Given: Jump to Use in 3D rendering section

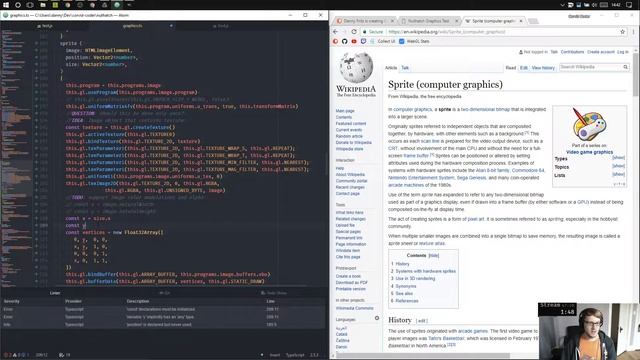Looking at the screenshot, I should (x=415, y=278).
